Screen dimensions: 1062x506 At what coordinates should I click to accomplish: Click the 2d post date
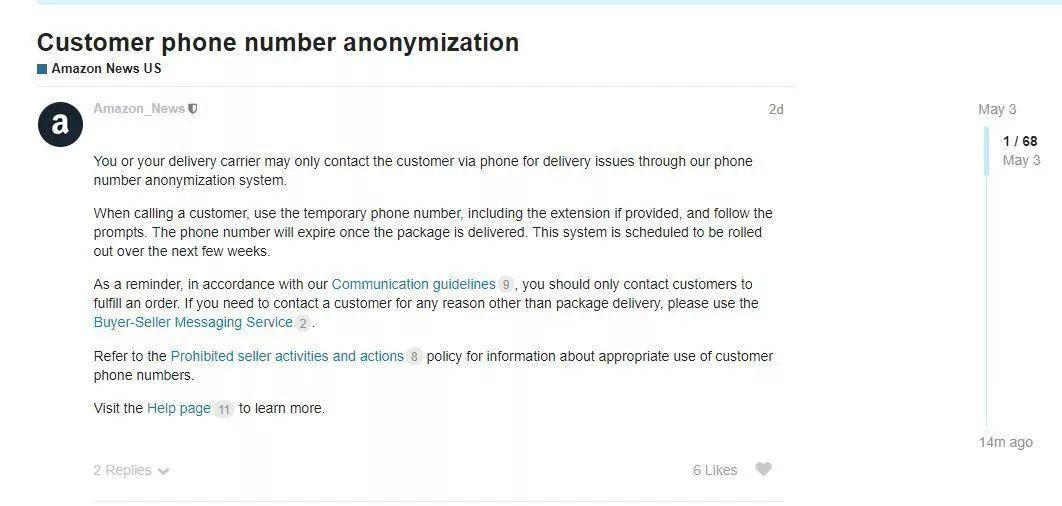tap(775, 109)
